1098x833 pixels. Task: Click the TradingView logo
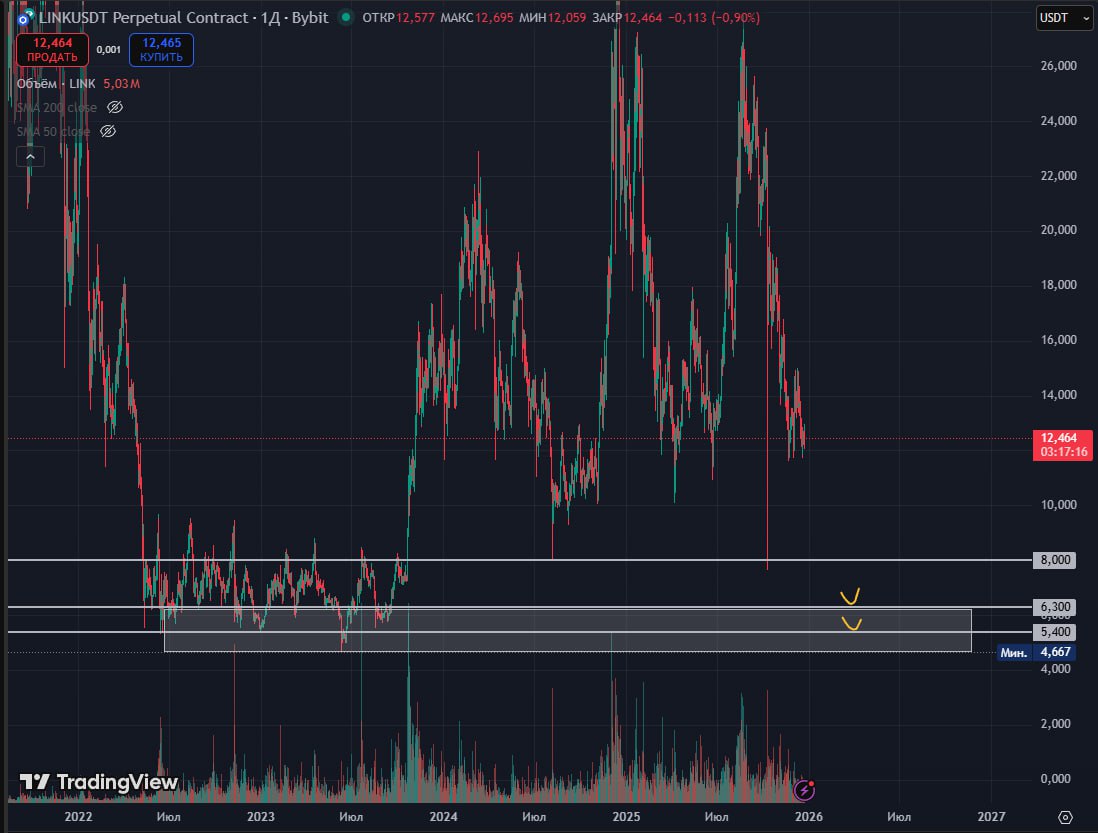click(x=99, y=782)
